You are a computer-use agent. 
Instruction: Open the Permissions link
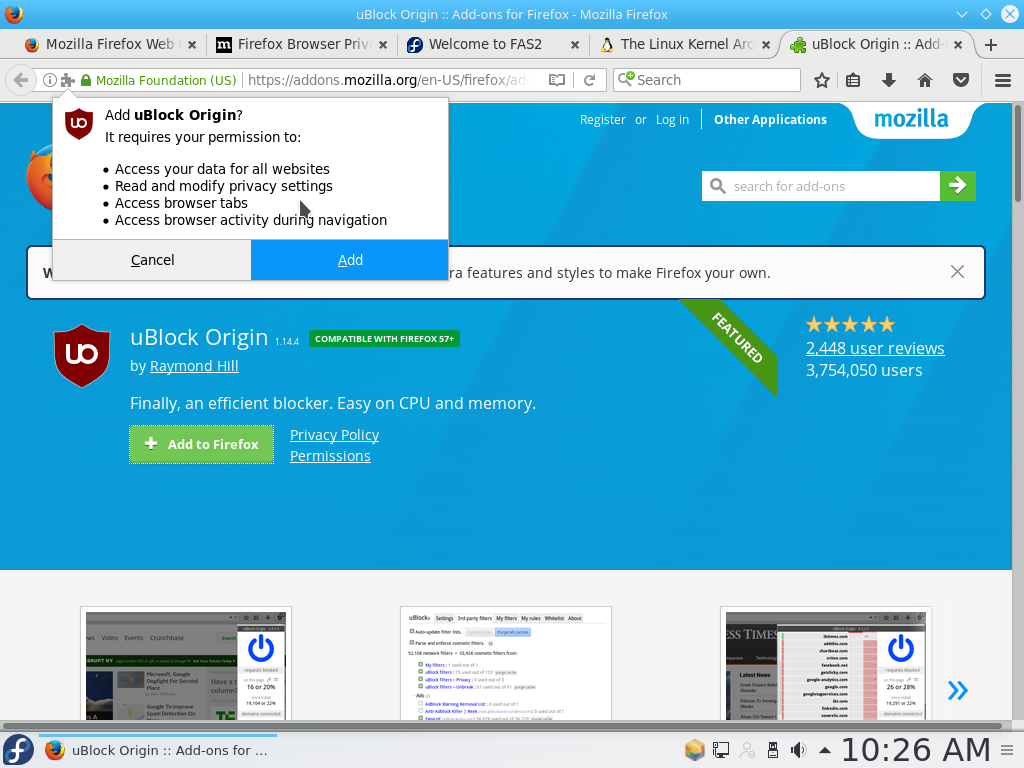(x=330, y=456)
